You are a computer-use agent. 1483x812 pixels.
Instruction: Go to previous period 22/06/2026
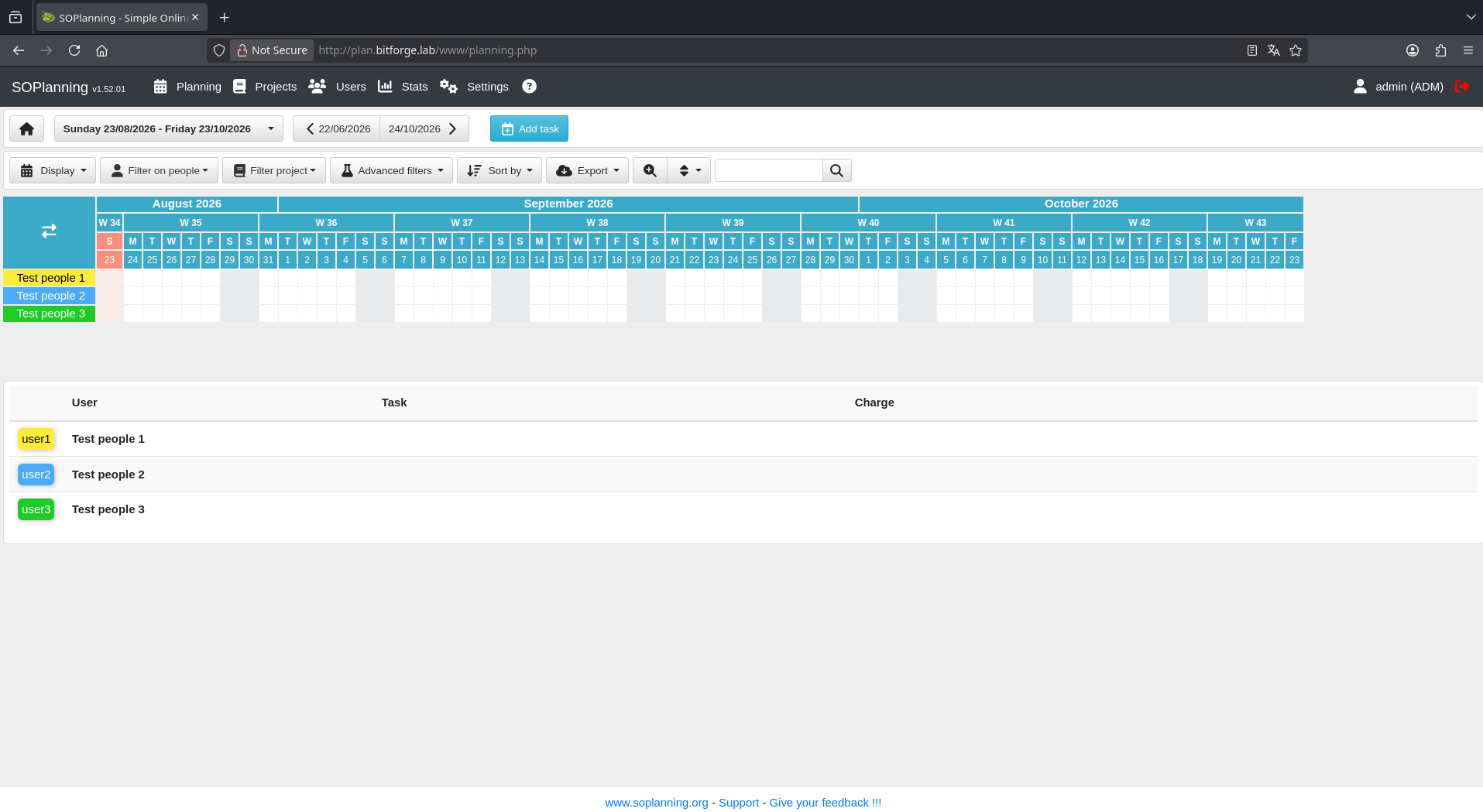click(337, 128)
